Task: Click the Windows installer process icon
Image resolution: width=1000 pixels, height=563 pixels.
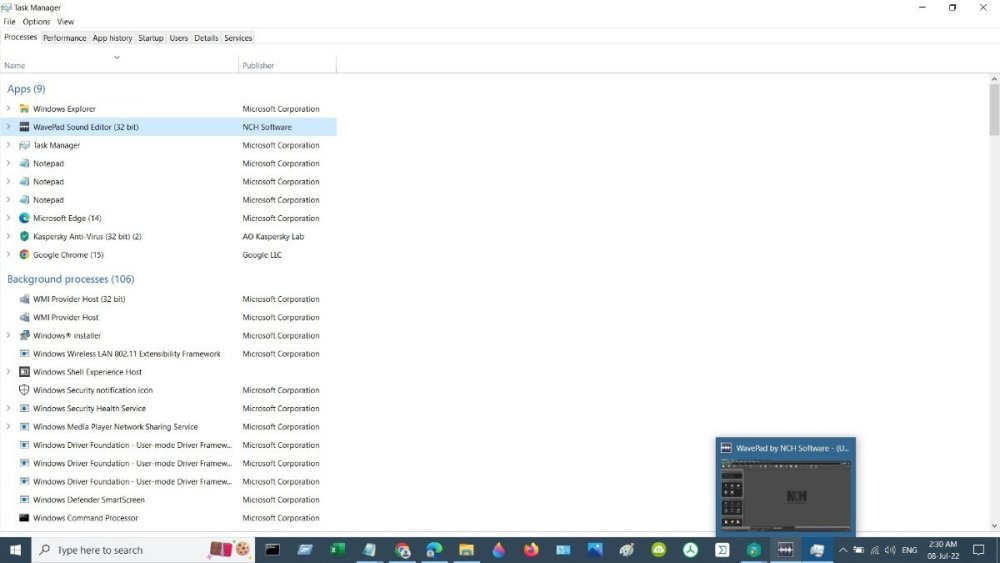Action: (x=24, y=335)
